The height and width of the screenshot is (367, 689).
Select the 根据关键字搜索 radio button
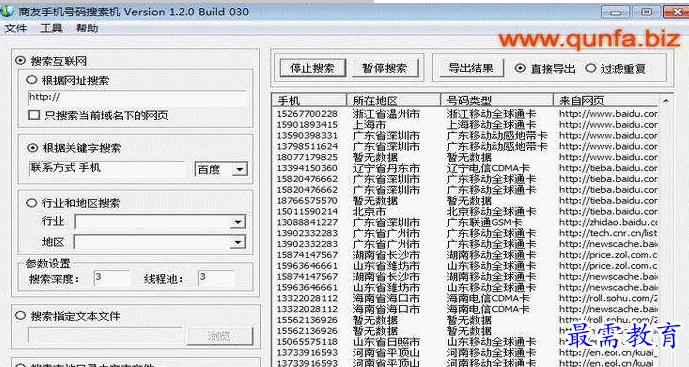(33, 148)
